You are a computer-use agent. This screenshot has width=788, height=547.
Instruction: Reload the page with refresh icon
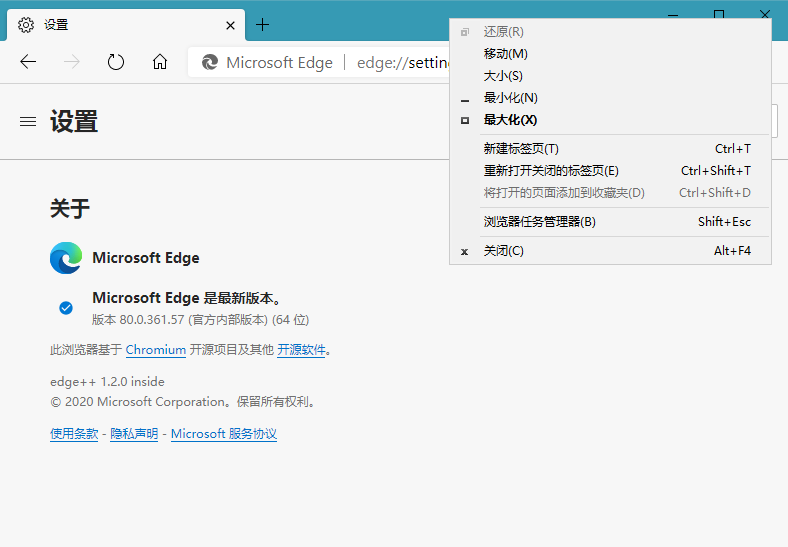[116, 62]
